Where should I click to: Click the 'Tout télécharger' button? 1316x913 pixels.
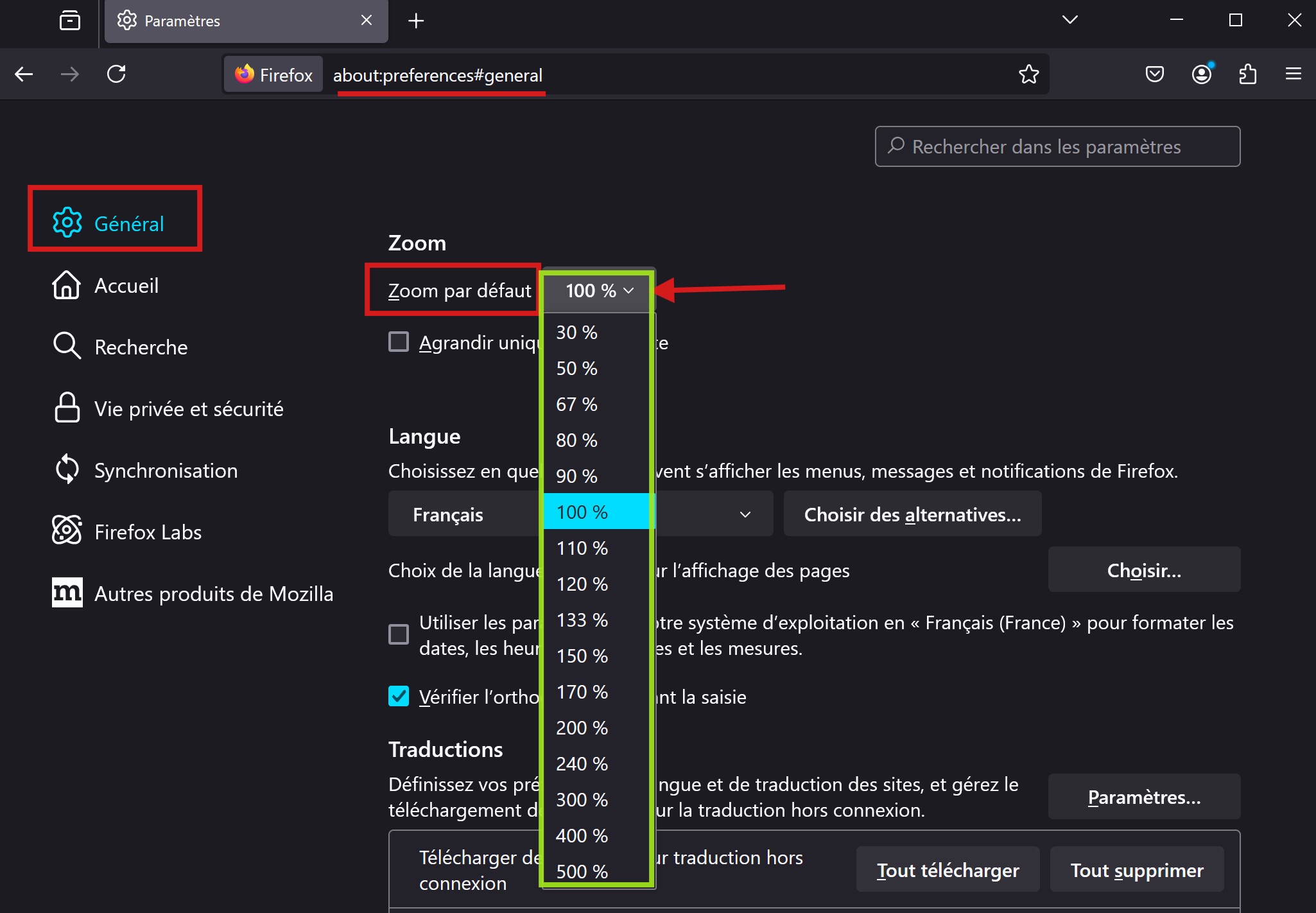(948, 870)
